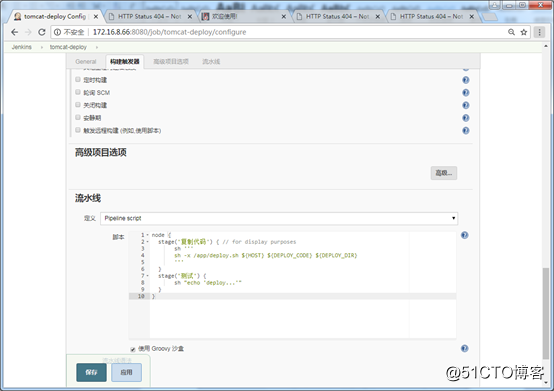Viewport: 554px width, 391px height.
Task: Open a new browser tab
Action: (490, 17)
